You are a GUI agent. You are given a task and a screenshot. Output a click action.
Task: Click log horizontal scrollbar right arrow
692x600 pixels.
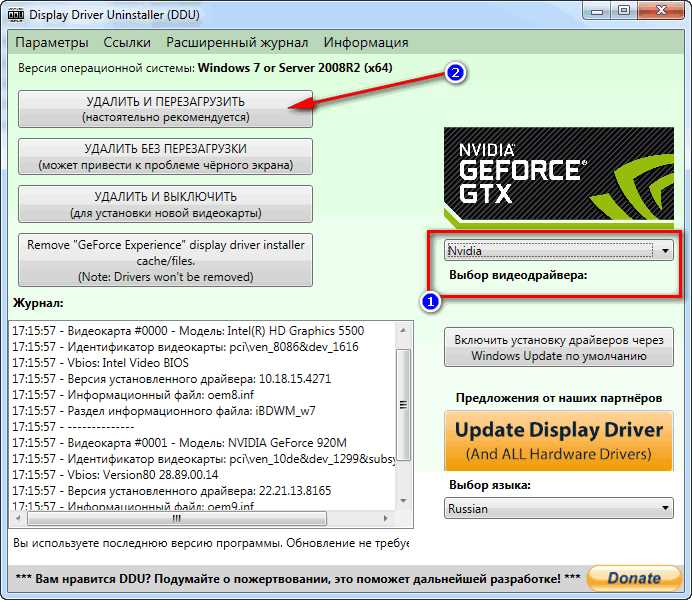click(386, 518)
